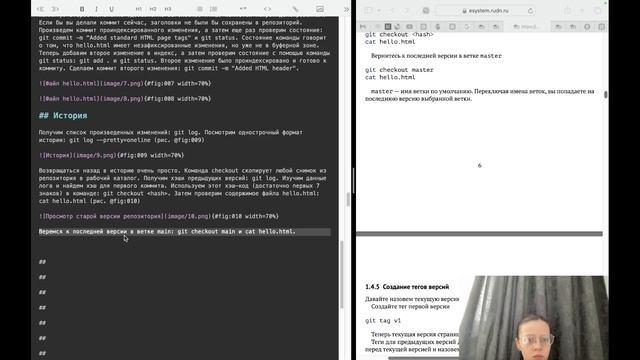Insert a bulleted list
Screen dimensions: 640x360
tap(200, 9)
